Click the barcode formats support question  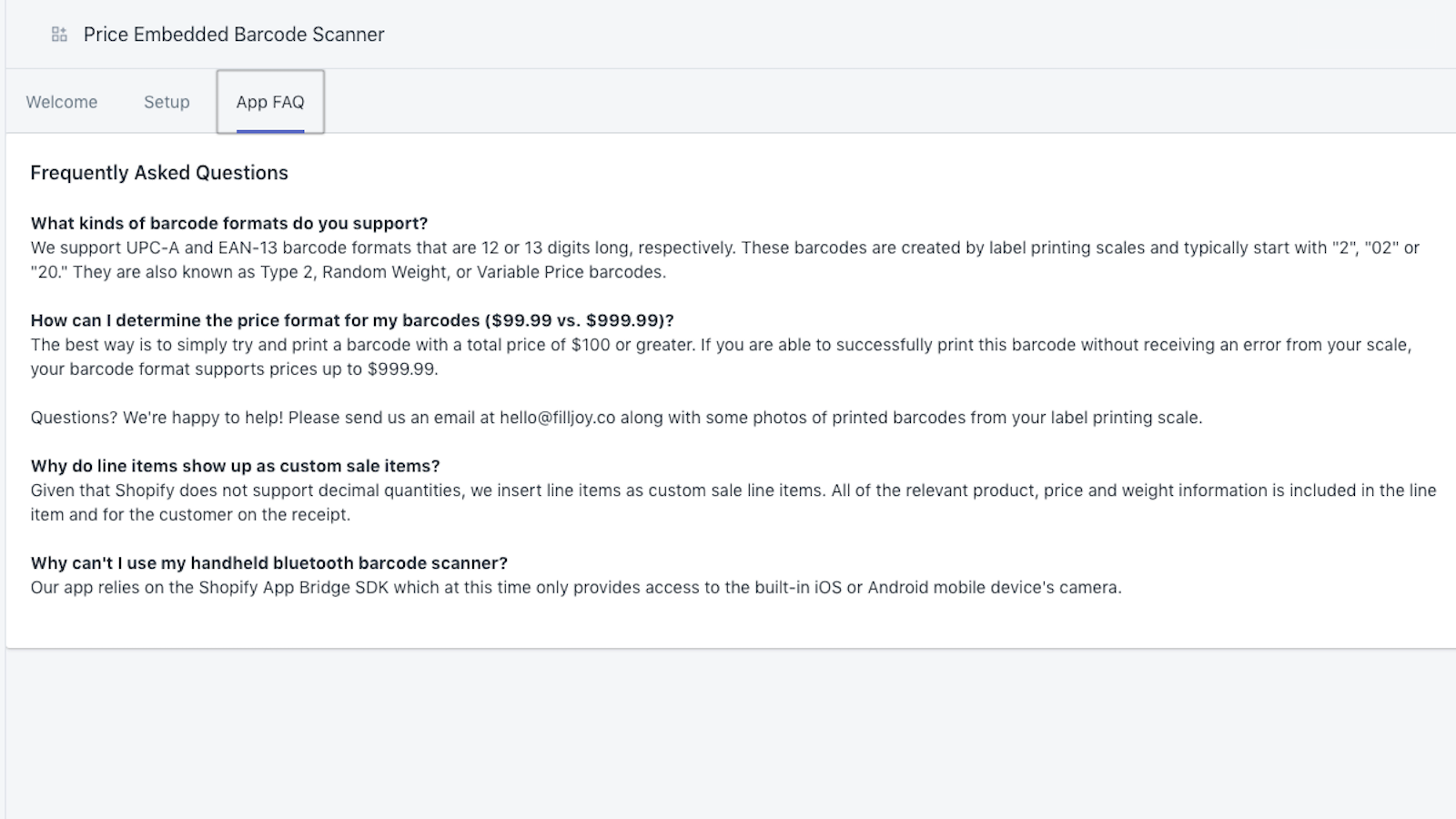click(x=229, y=224)
